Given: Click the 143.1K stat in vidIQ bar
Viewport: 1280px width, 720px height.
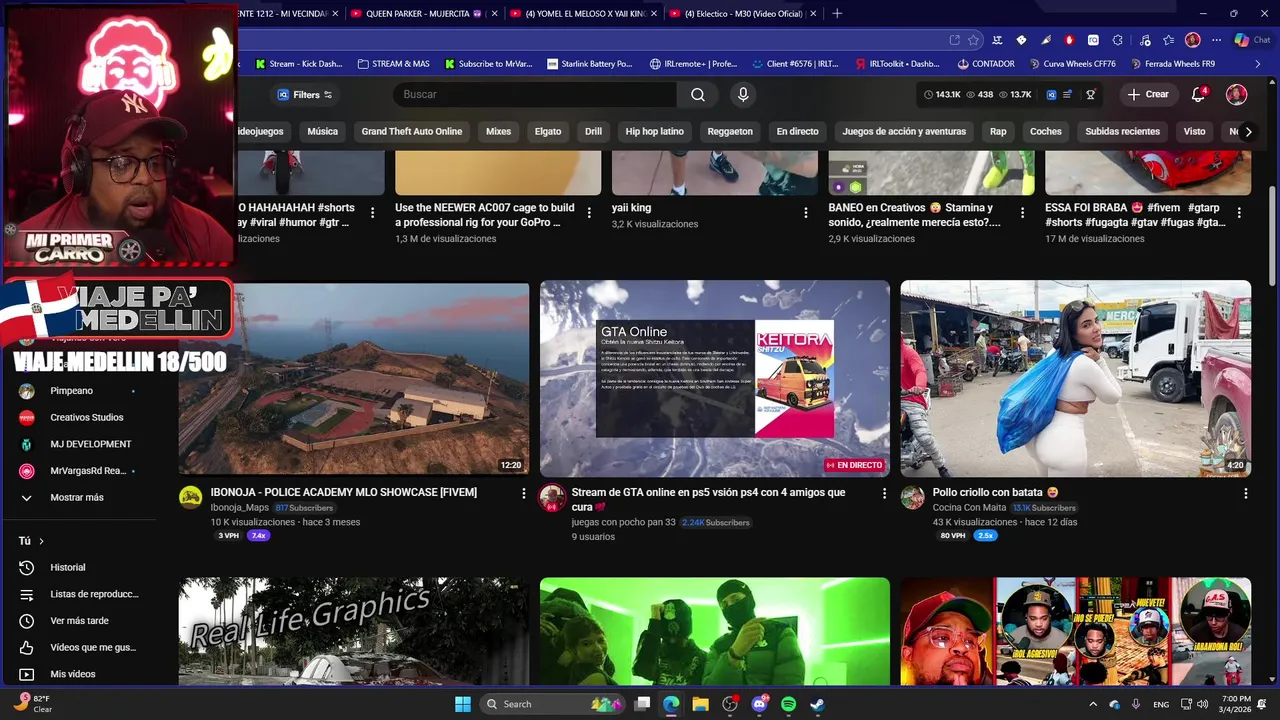Looking at the screenshot, I should tap(942, 94).
